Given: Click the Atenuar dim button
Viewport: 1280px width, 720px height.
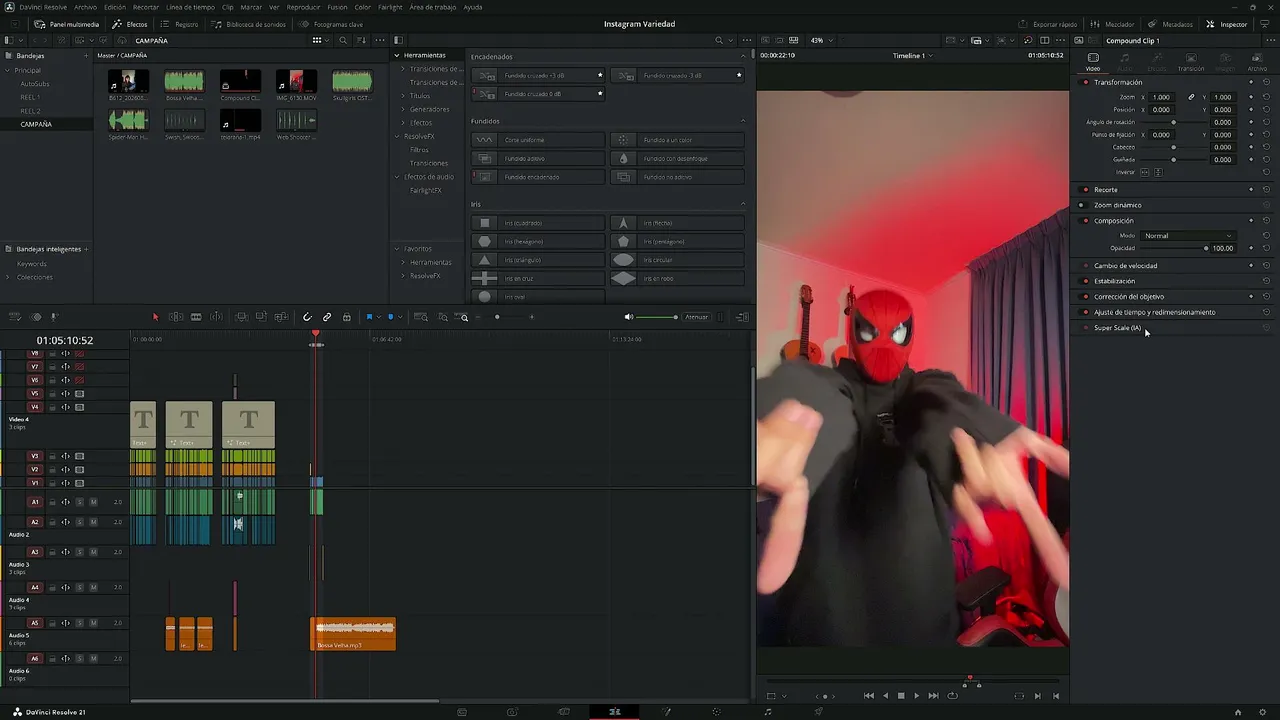Looking at the screenshot, I should (697, 317).
